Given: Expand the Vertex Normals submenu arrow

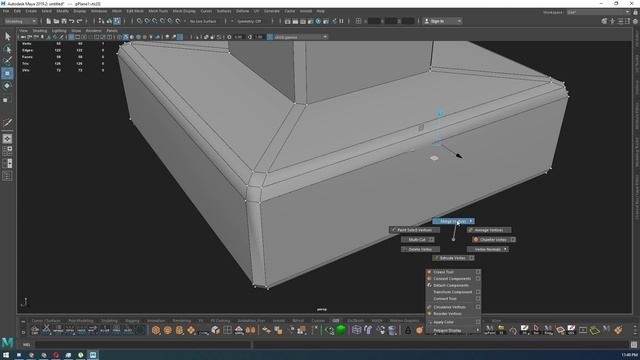Looking at the screenshot, I should 505,249.
